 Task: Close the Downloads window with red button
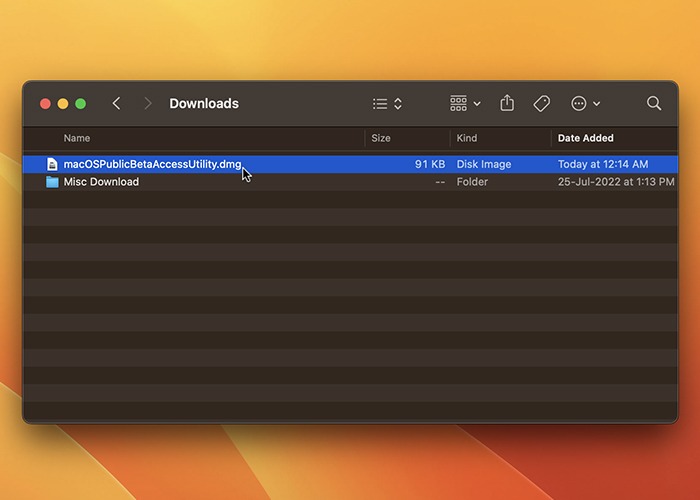tap(45, 104)
